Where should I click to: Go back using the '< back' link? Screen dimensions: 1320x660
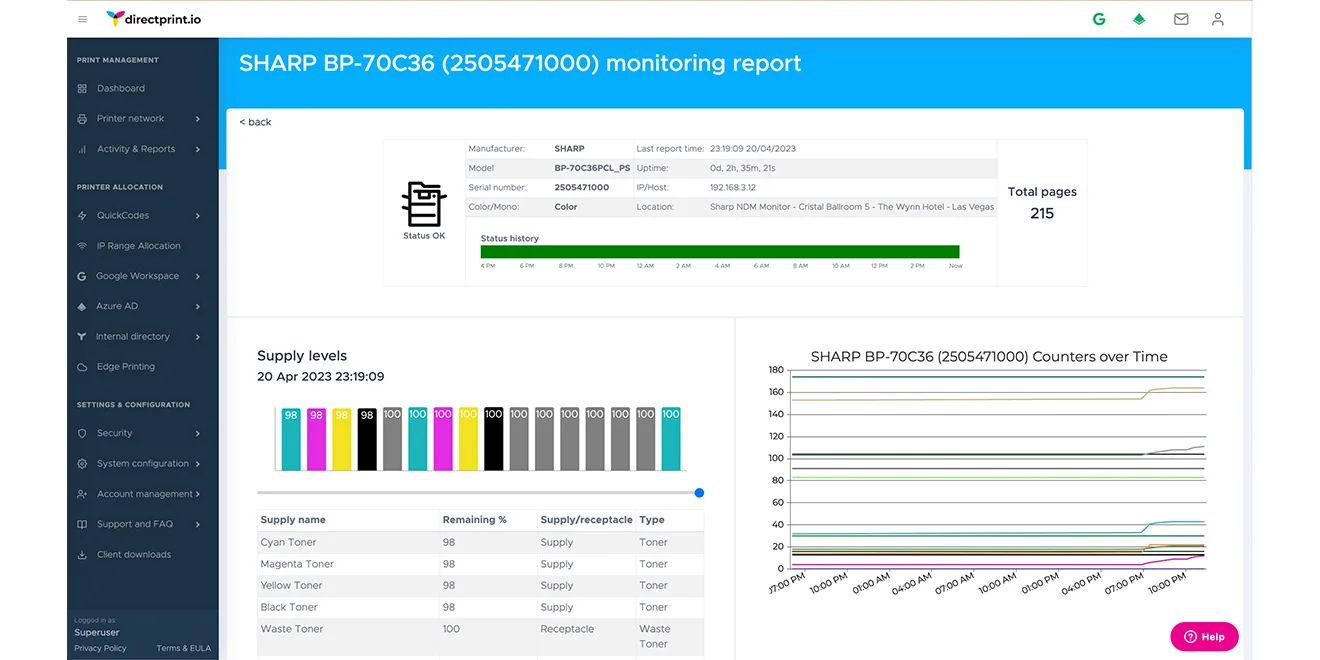[255, 122]
